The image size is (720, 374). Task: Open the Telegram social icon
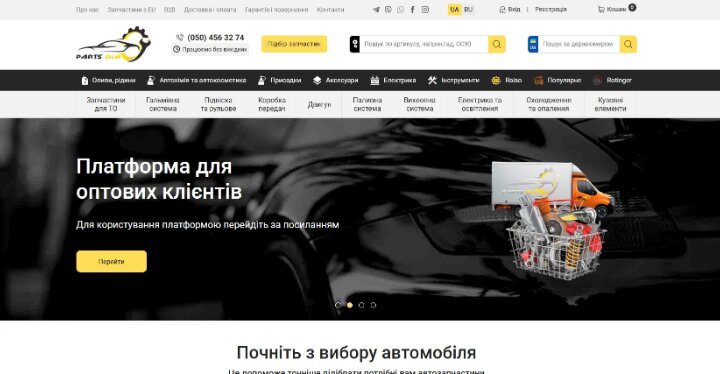click(376, 10)
